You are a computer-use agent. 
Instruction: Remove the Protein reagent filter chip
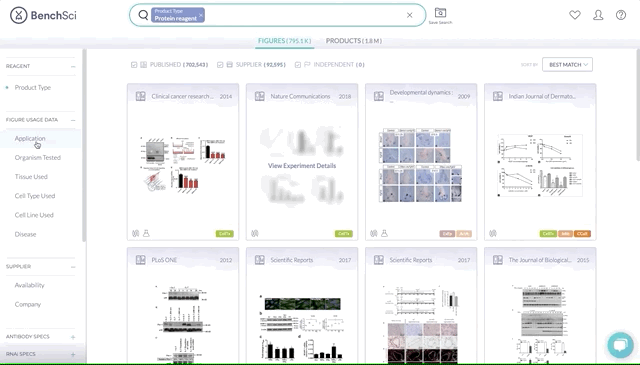[201, 15]
